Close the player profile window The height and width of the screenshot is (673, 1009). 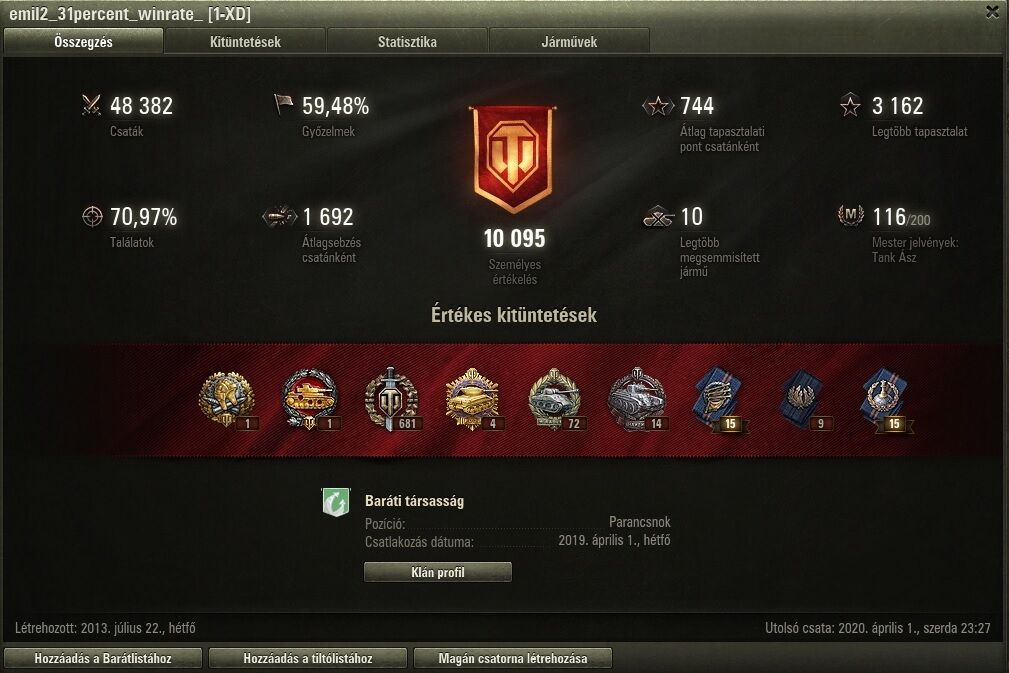pyautogui.click(x=992, y=12)
